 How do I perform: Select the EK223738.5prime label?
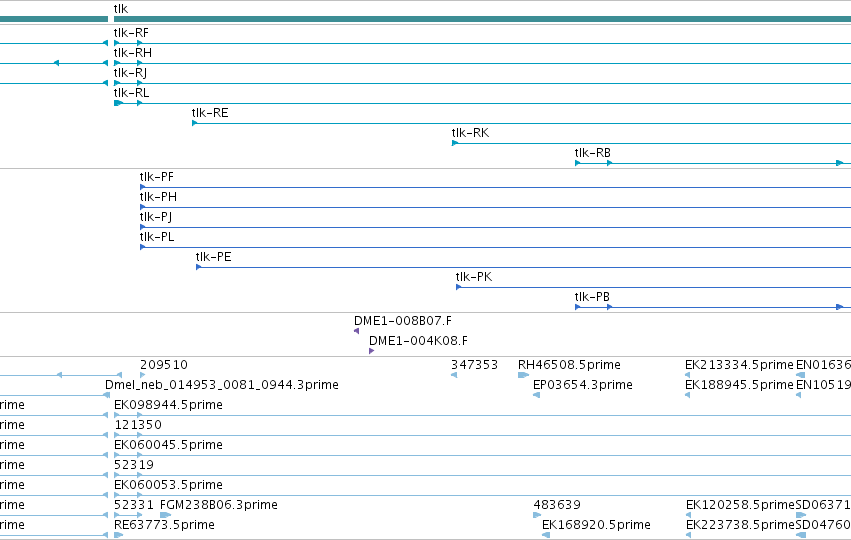[740, 526]
